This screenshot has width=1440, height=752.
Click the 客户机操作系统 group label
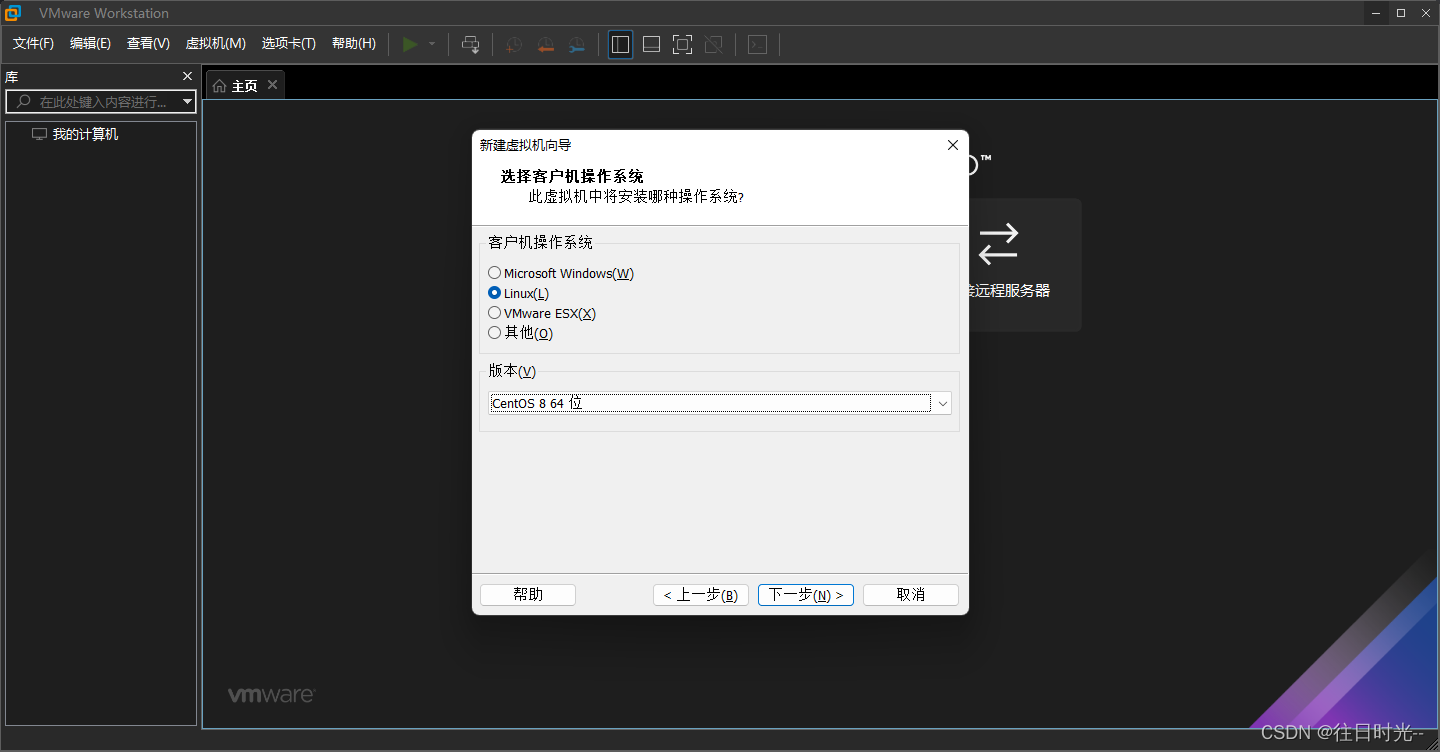(540, 243)
